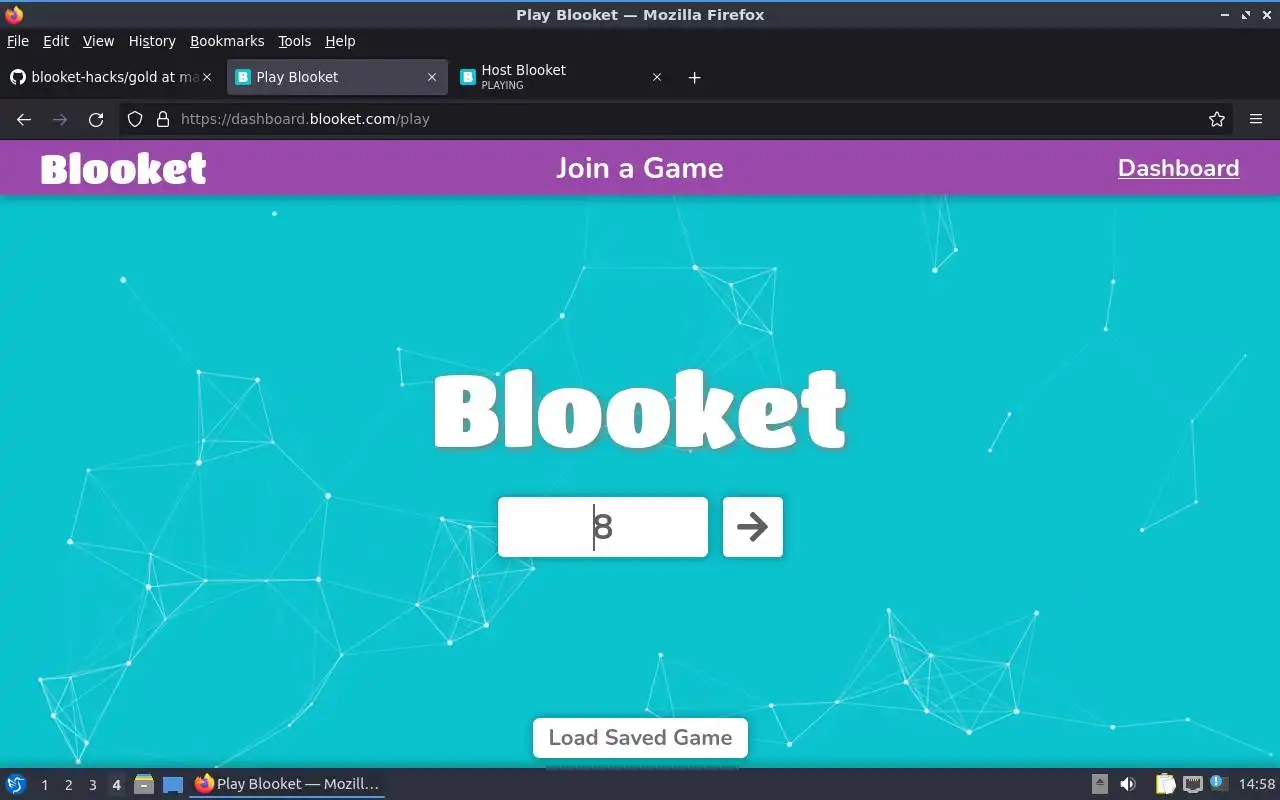The width and height of the screenshot is (1280, 800).
Task: Close the Host Blooket tab
Action: pyautogui.click(x=657, y=77)
